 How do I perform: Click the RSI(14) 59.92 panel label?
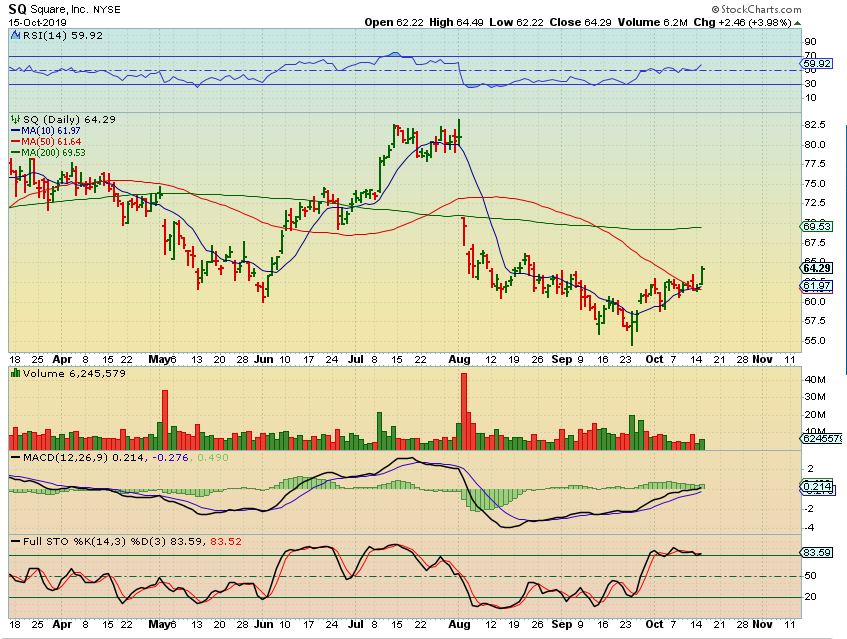coord(62,35)
